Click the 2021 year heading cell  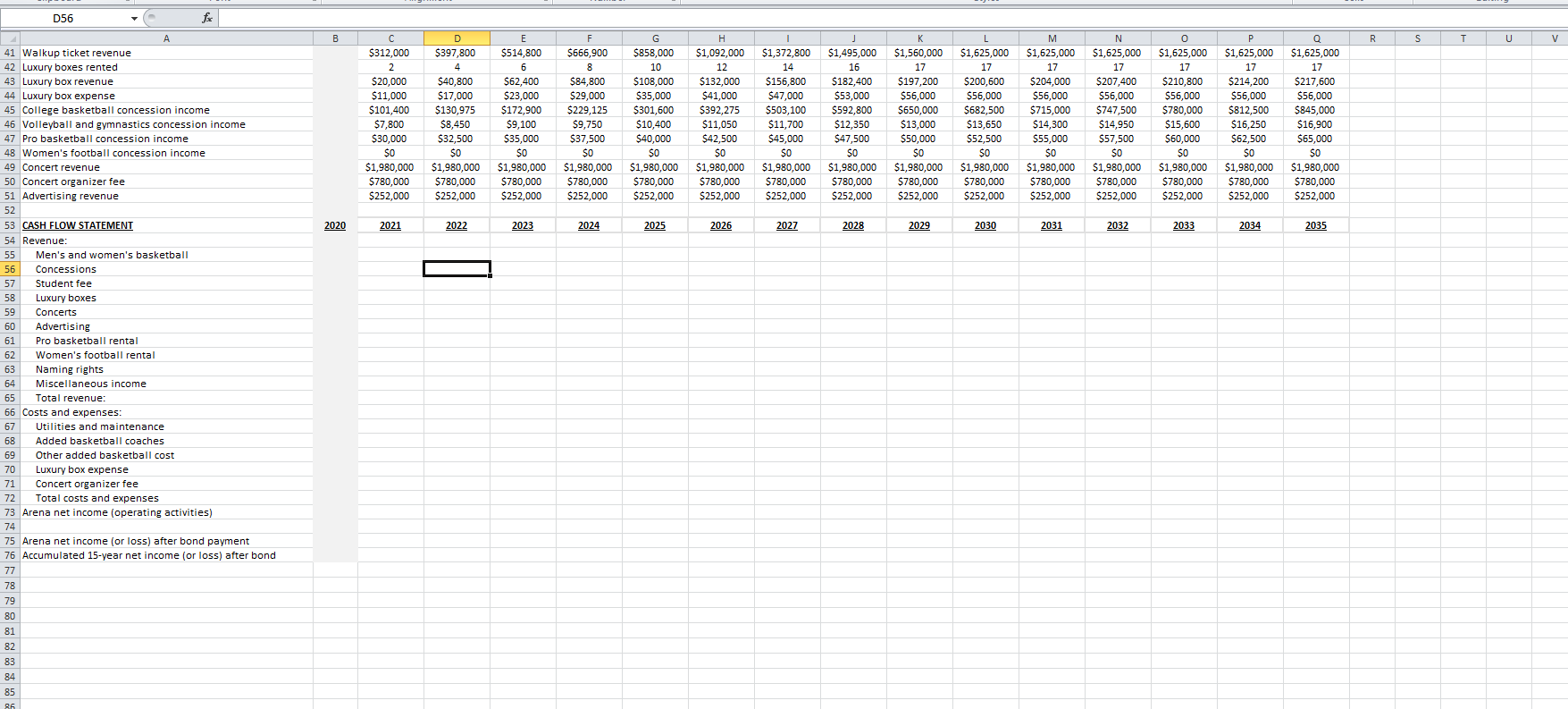click(390, 225)
